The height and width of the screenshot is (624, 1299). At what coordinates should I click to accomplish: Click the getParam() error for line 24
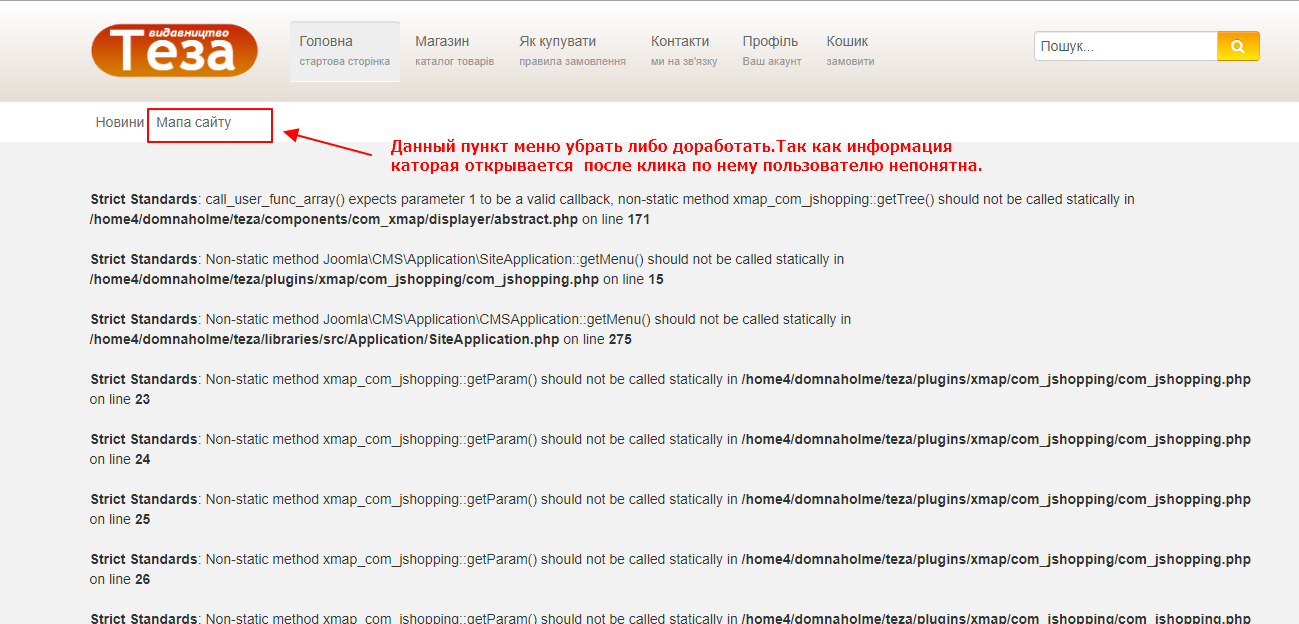point(670,449)
